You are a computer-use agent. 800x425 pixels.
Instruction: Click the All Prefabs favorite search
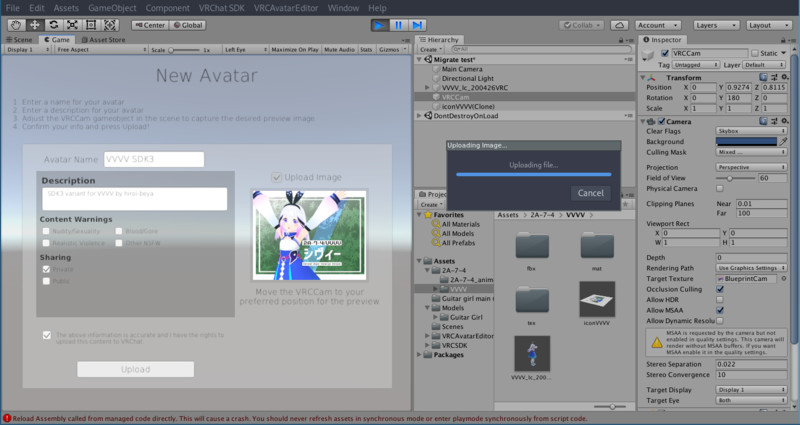click(458, 243)
